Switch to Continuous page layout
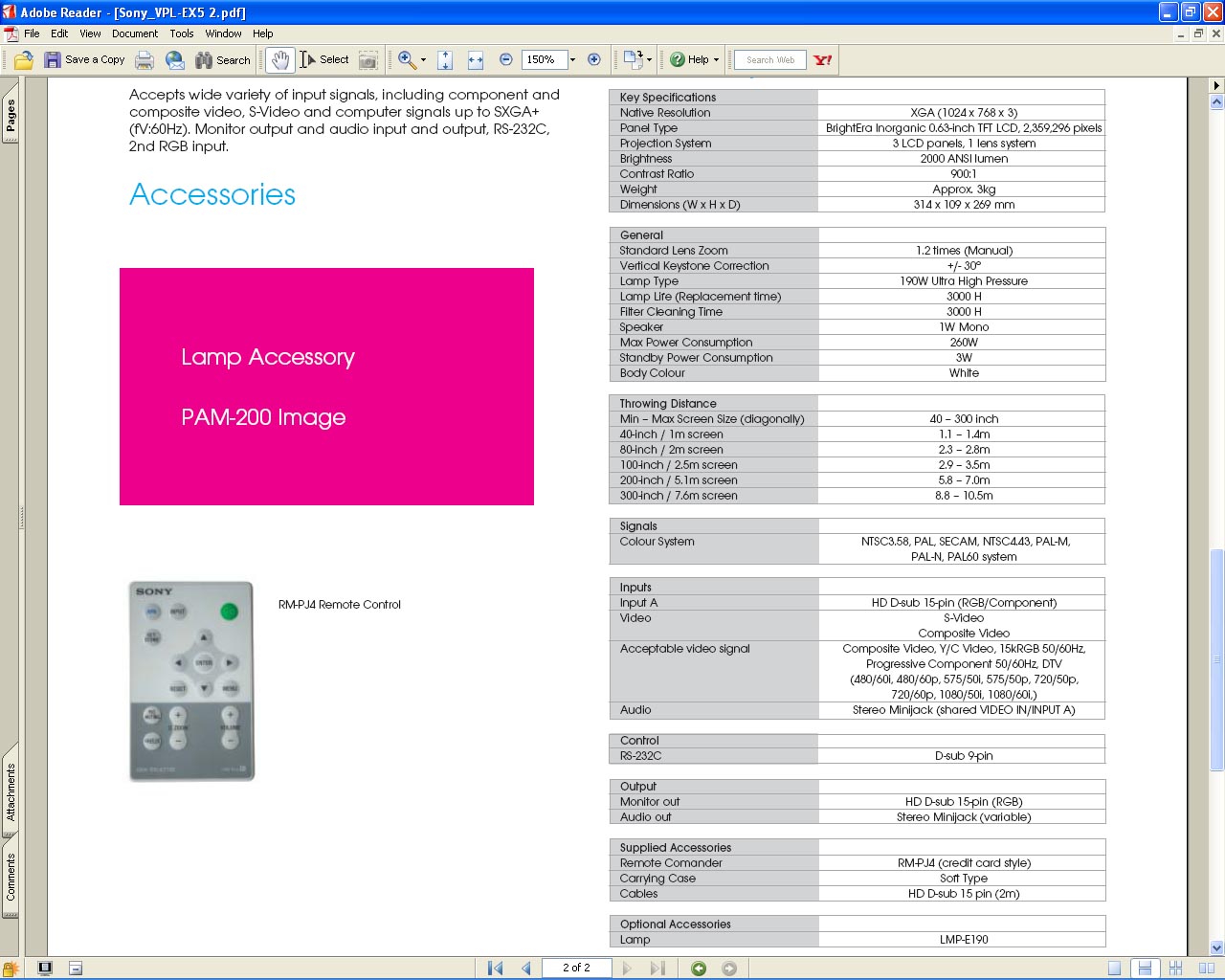Screen dimensions: 1225x980 click(1145, 969)
